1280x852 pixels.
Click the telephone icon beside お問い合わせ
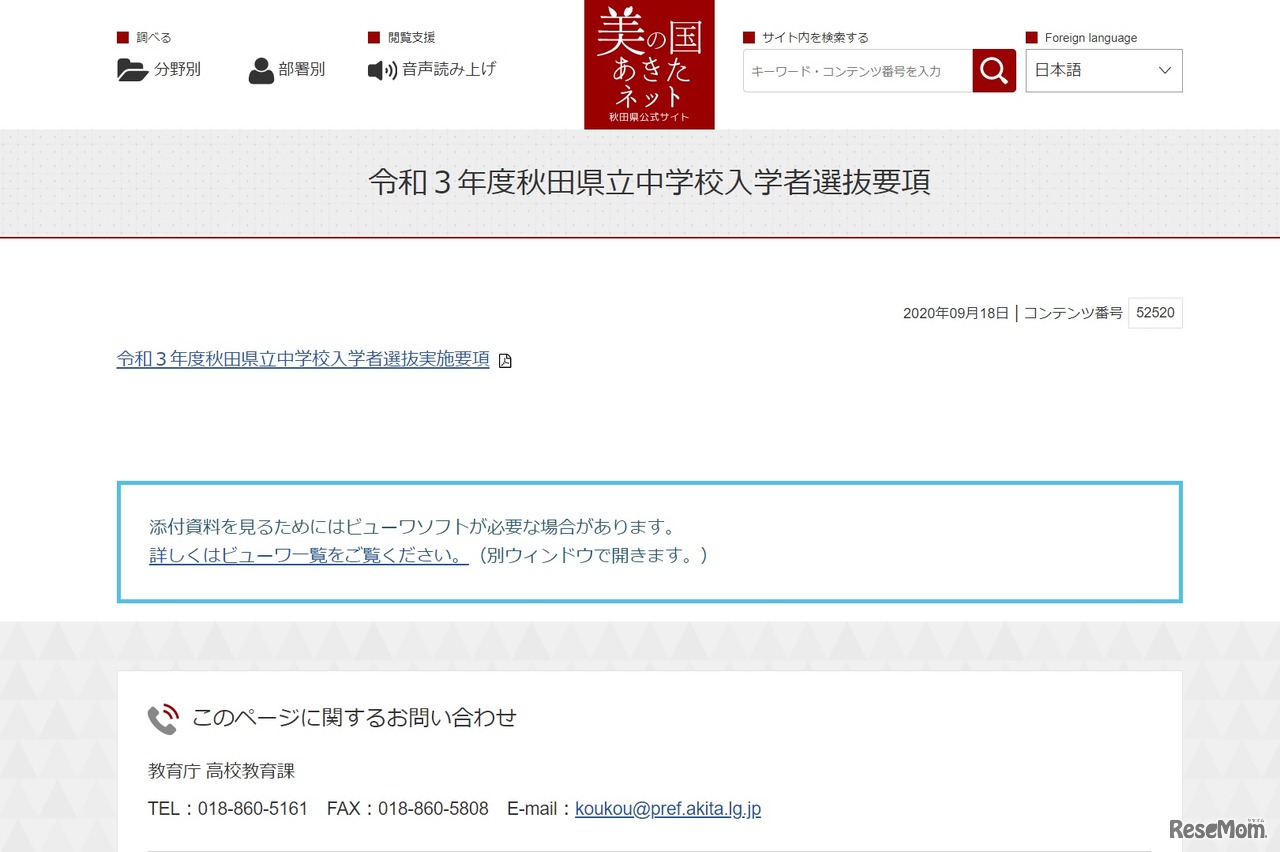pyautogui.click(x=163, y=718)
